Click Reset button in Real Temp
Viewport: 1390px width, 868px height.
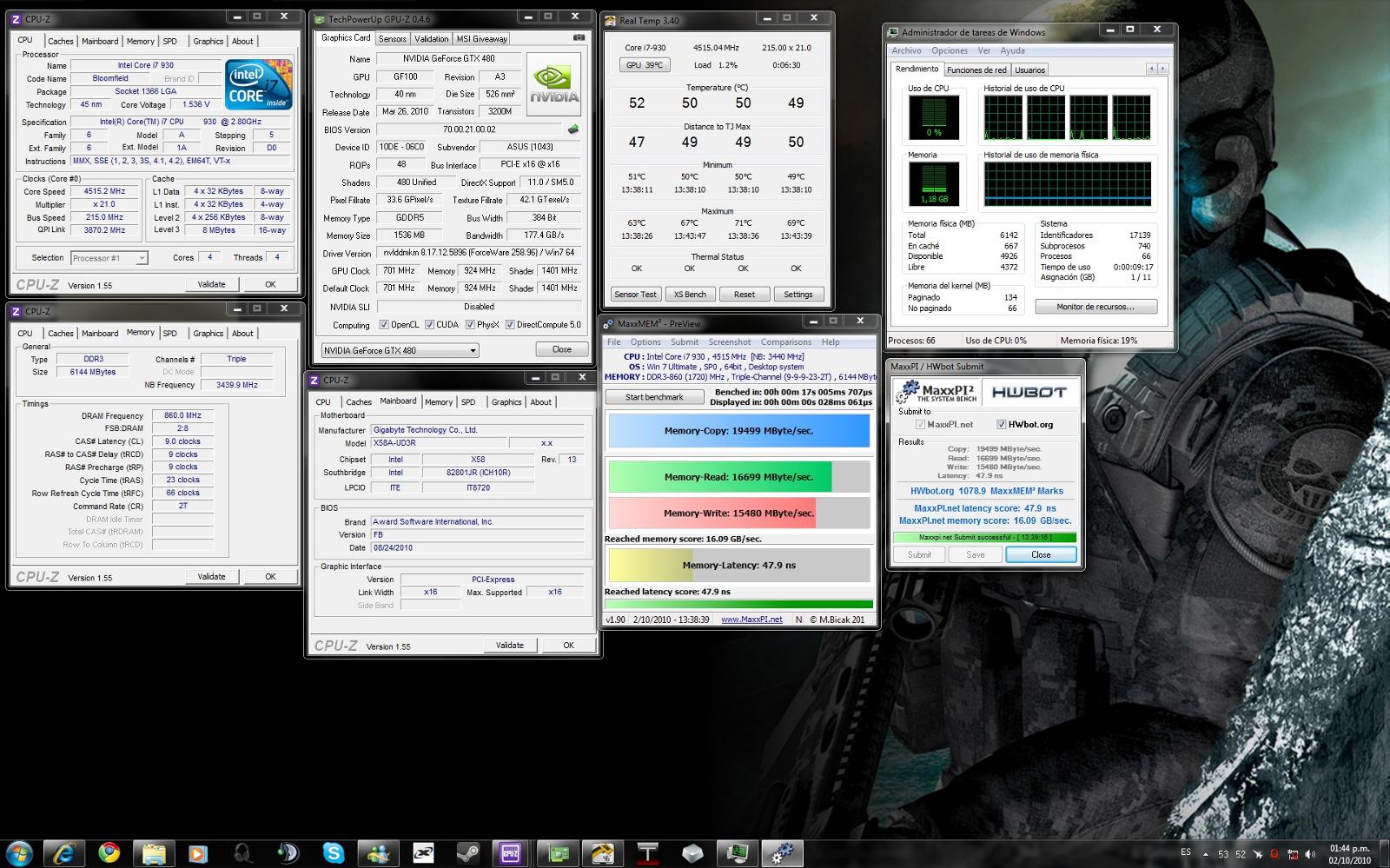[744, 295]
